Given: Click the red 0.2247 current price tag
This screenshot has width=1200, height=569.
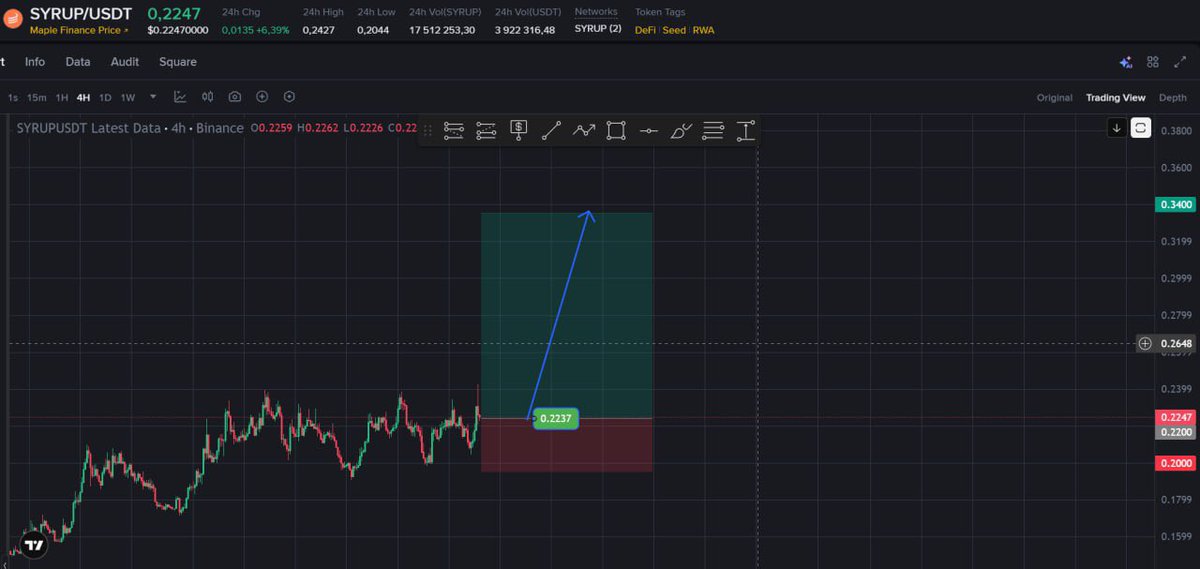Looking at the screenshot, I should pos(1175,417).
